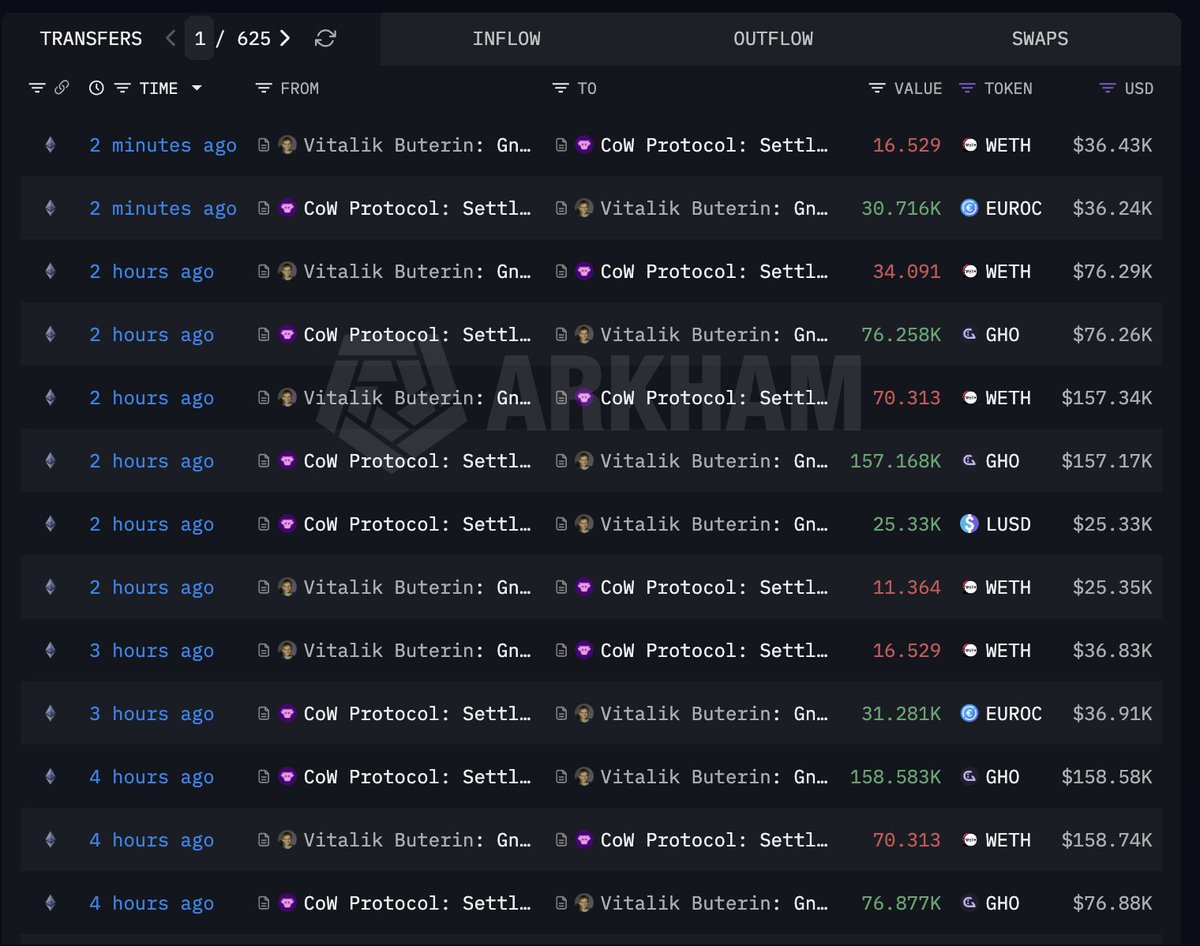Click WETH token icon in $36.43K row
This screenshot has width=1200, height=946.
[x=969, y=145]
